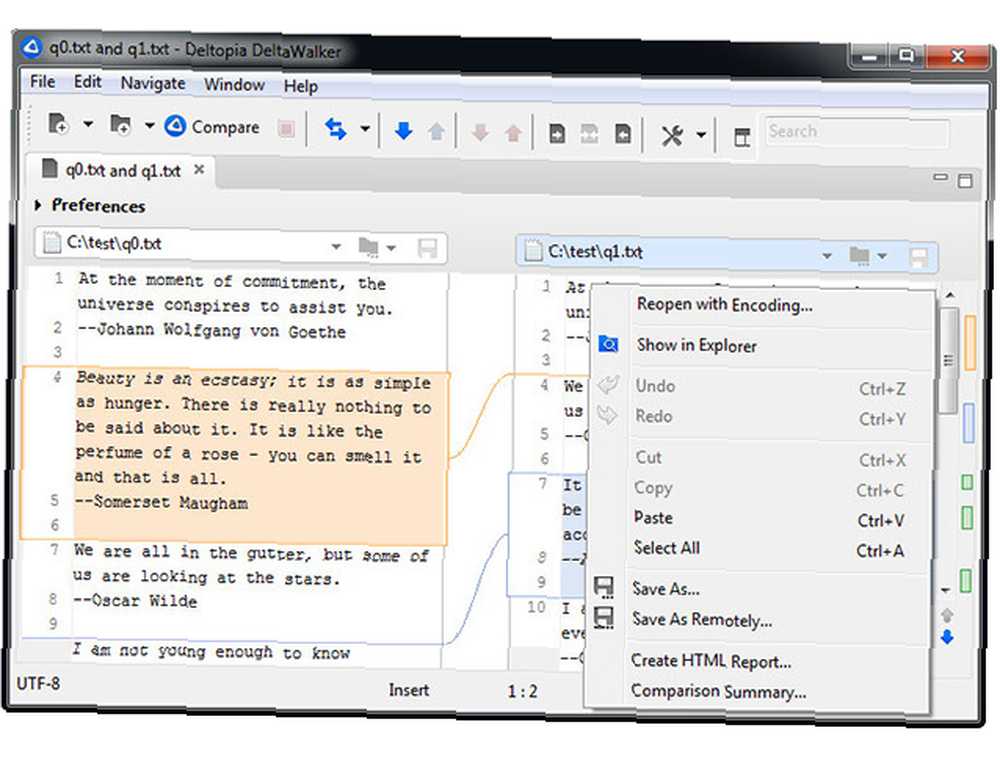
Task: Open the new file comparison dropdown arrow
Action: coord(88,124)
